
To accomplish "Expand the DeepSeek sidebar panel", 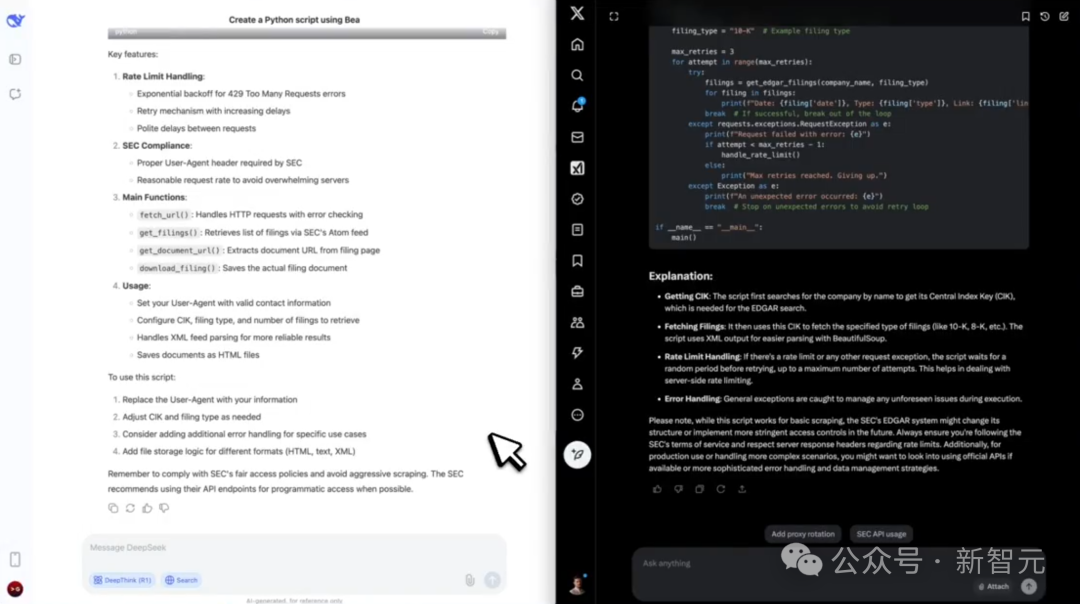I will click(x=15, y=59).
